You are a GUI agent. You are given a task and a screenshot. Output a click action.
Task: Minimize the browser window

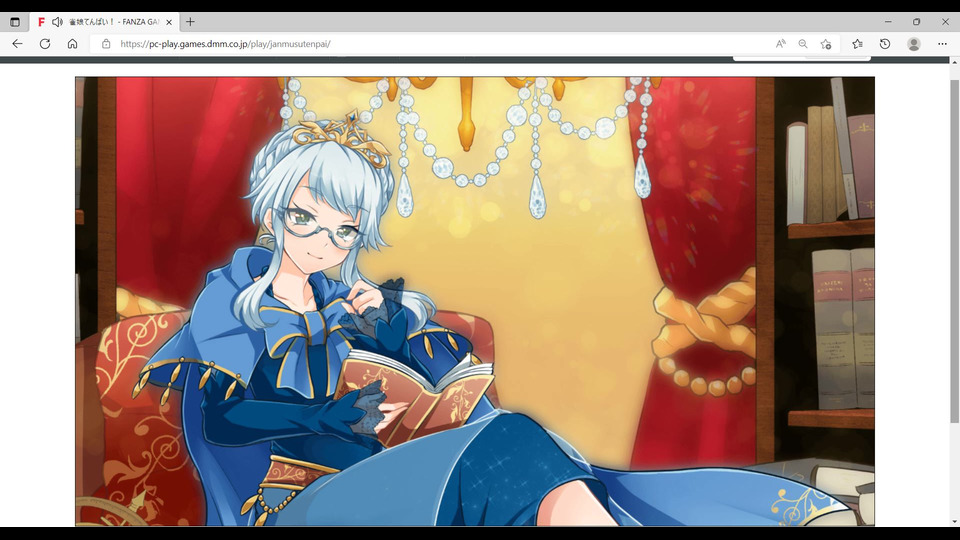tap(888, 22)
